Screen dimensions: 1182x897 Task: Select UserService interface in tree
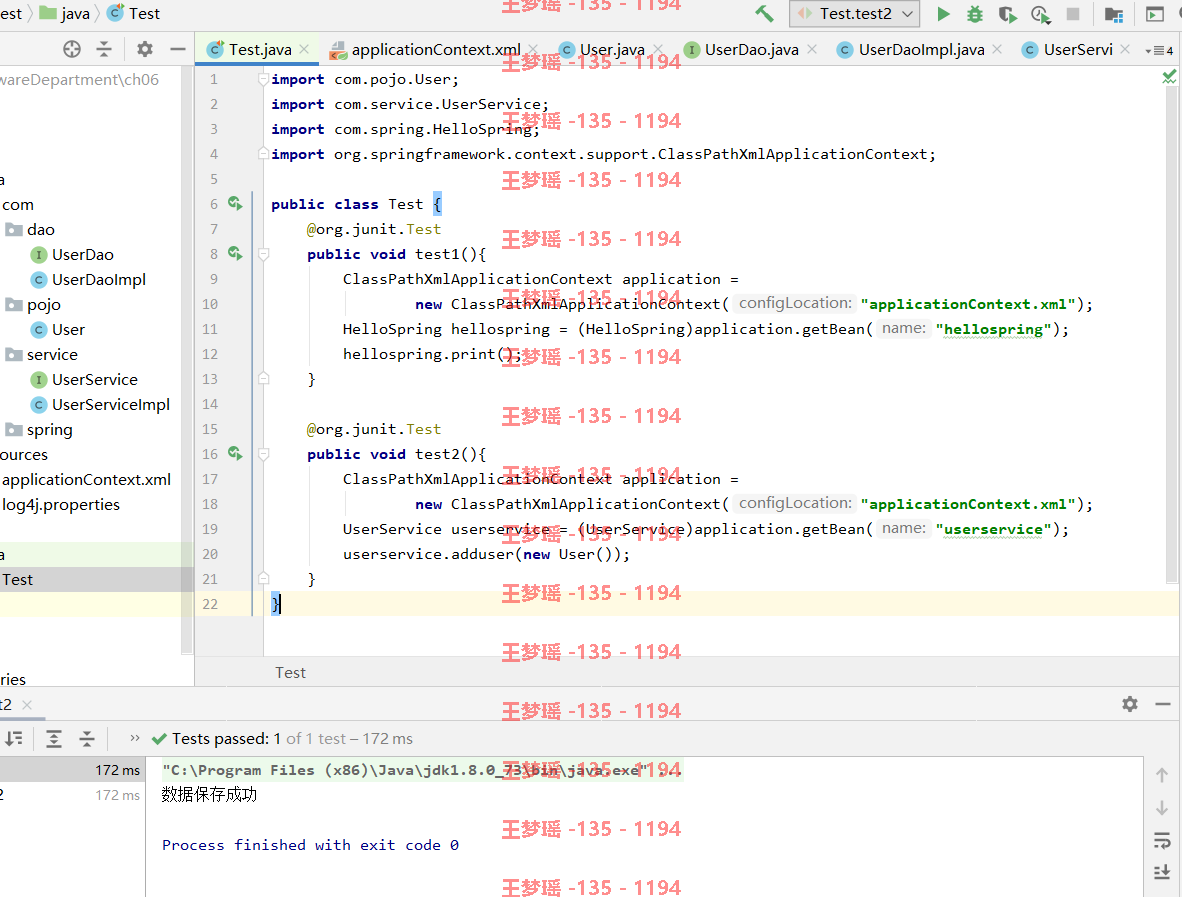point(84,380)
